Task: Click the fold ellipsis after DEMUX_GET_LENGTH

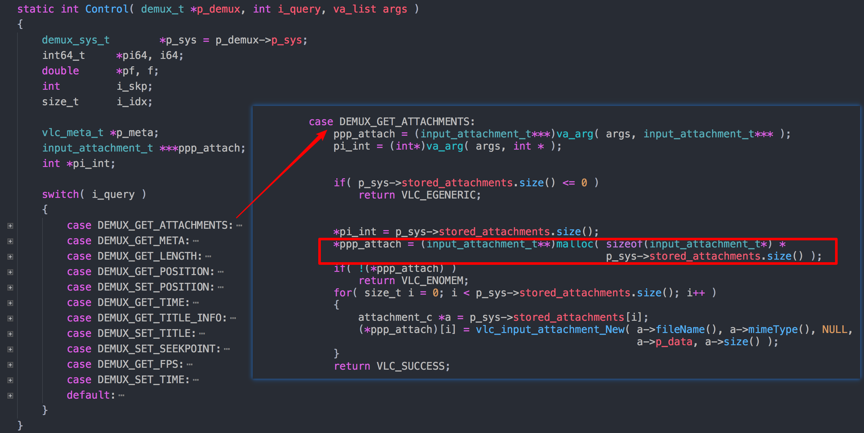Action: point(208,256)
